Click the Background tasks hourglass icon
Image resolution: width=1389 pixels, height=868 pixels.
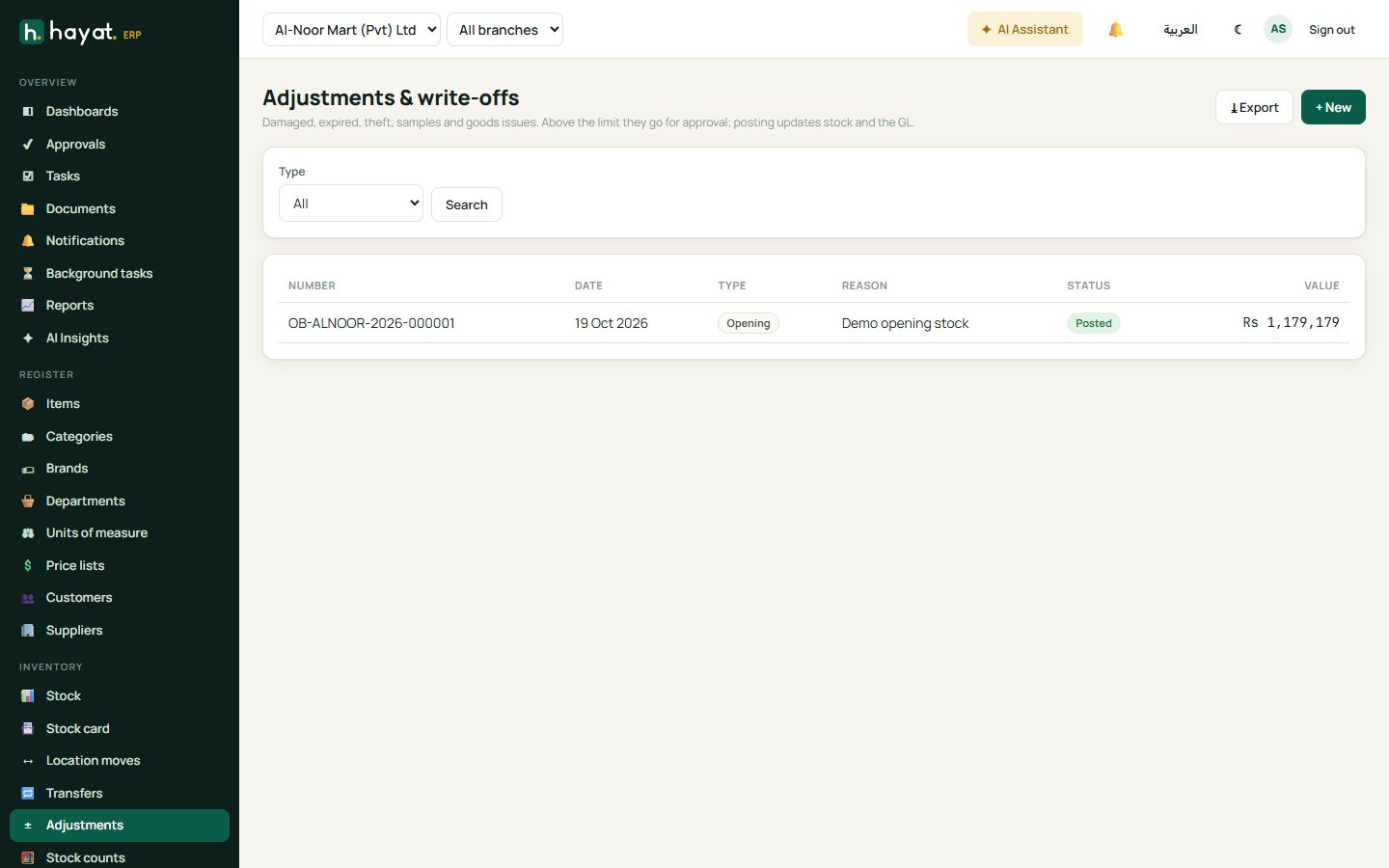pyautogui.click(x=28, y=274)
